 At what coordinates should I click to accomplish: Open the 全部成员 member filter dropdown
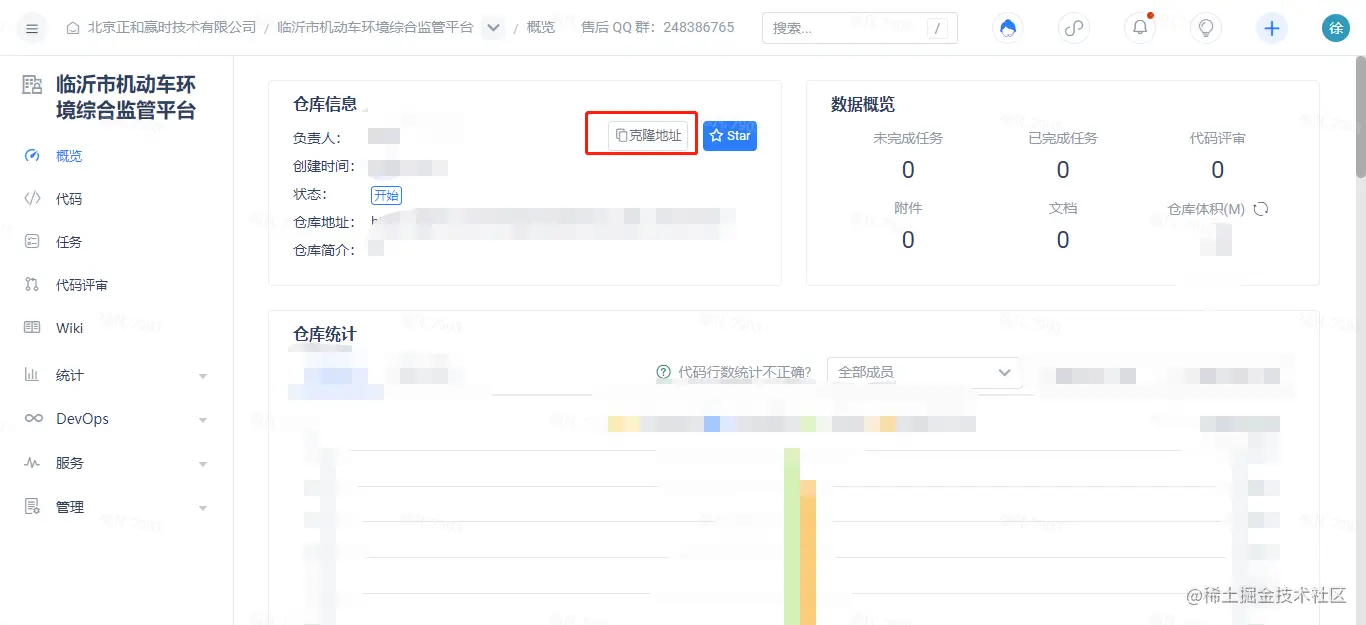point(924,372)
